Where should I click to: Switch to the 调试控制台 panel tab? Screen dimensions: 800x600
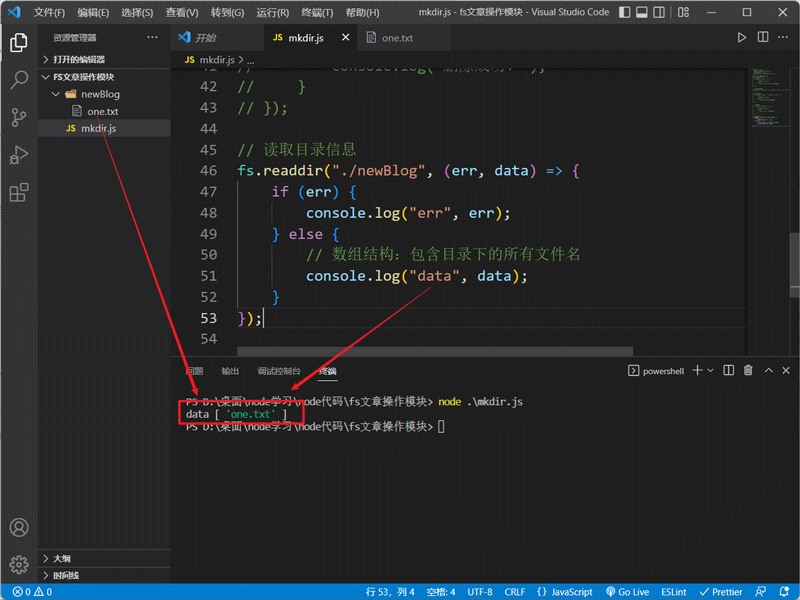tap(279, 371)
